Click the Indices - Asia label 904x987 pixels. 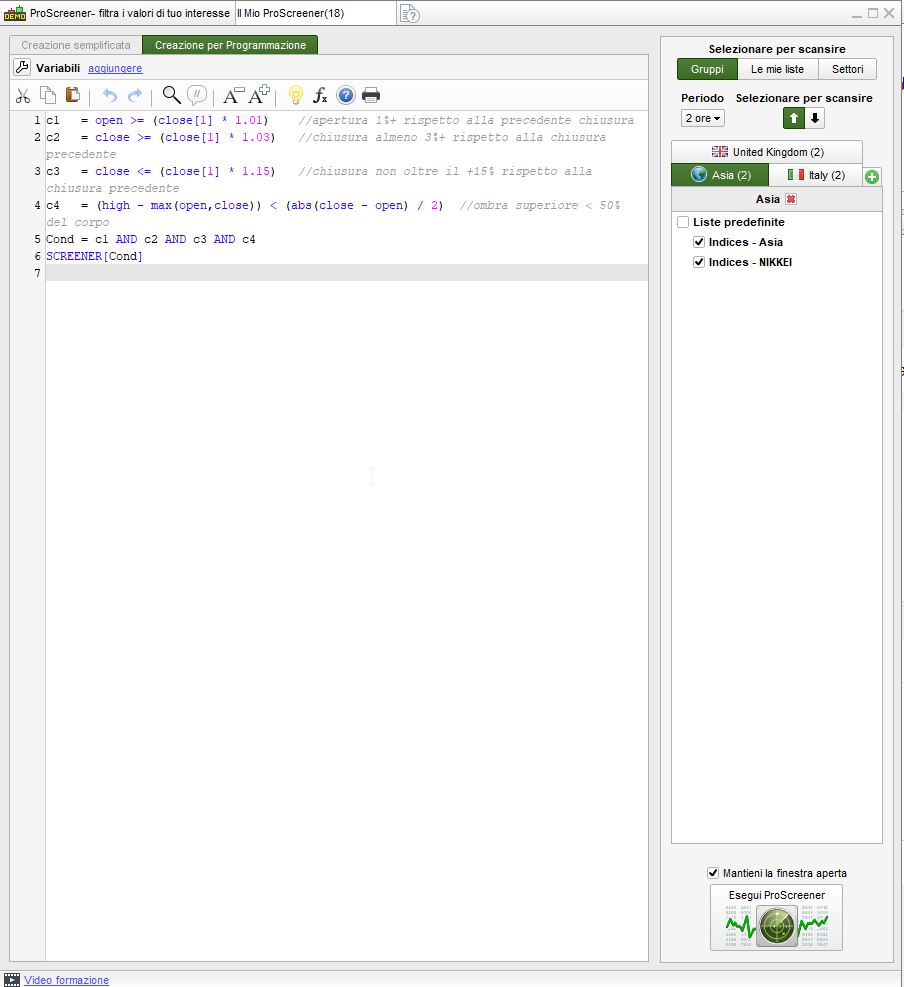745,242
